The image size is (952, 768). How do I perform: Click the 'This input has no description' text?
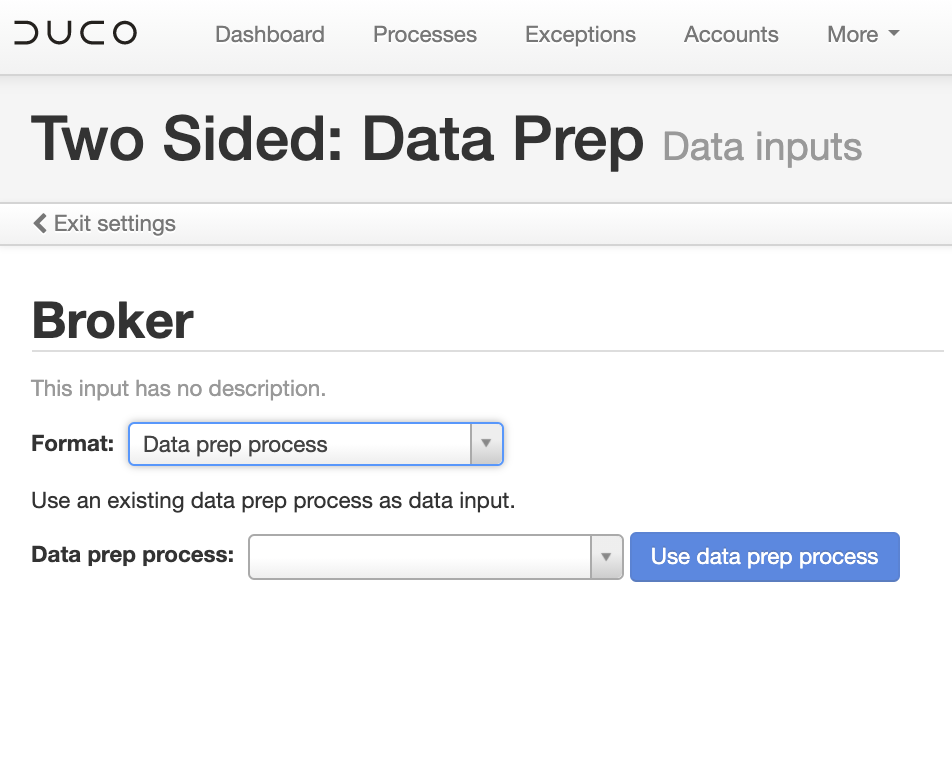pos(180,388)
